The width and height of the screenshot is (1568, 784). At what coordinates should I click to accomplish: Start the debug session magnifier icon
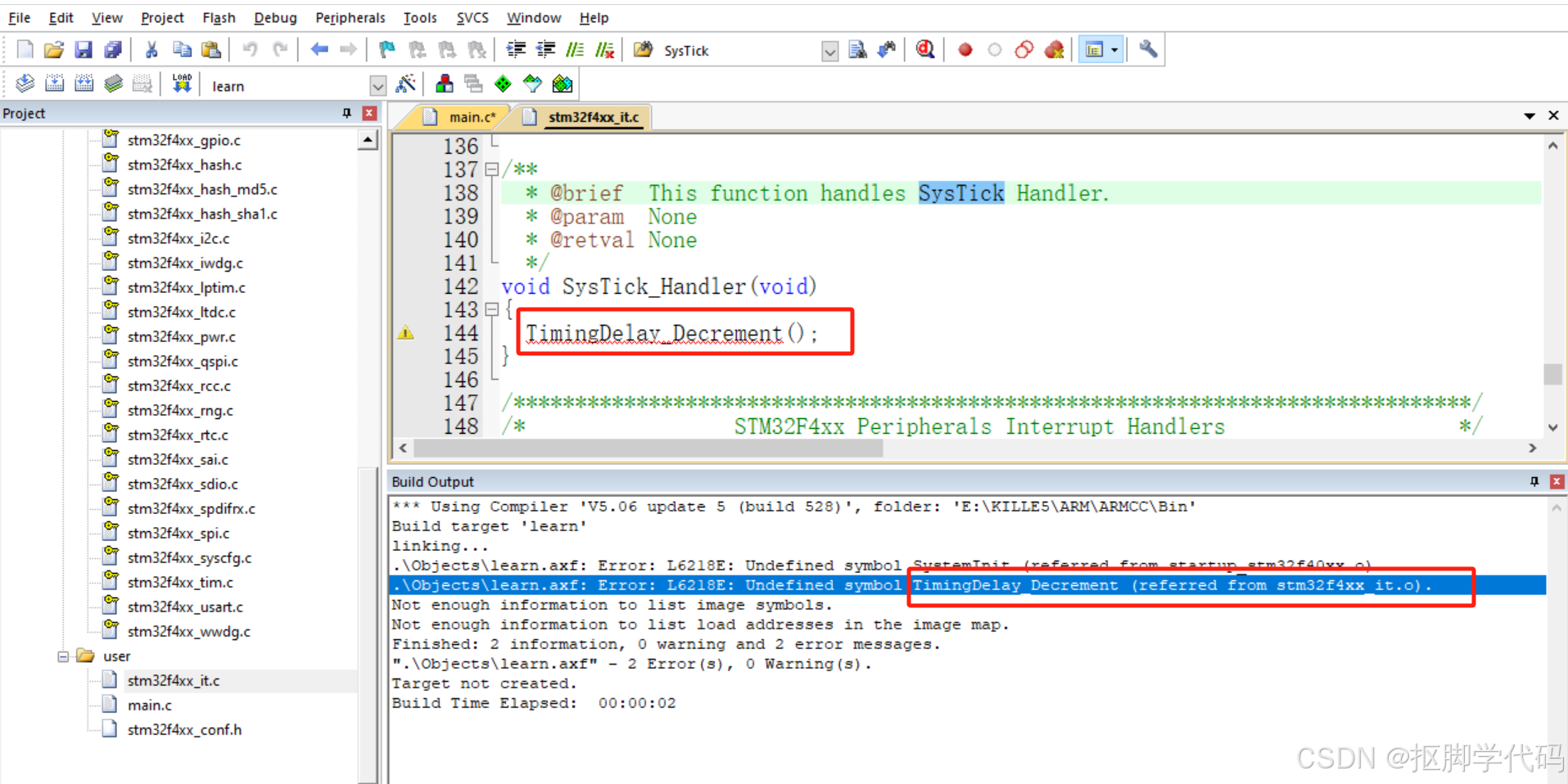(925, 50)
